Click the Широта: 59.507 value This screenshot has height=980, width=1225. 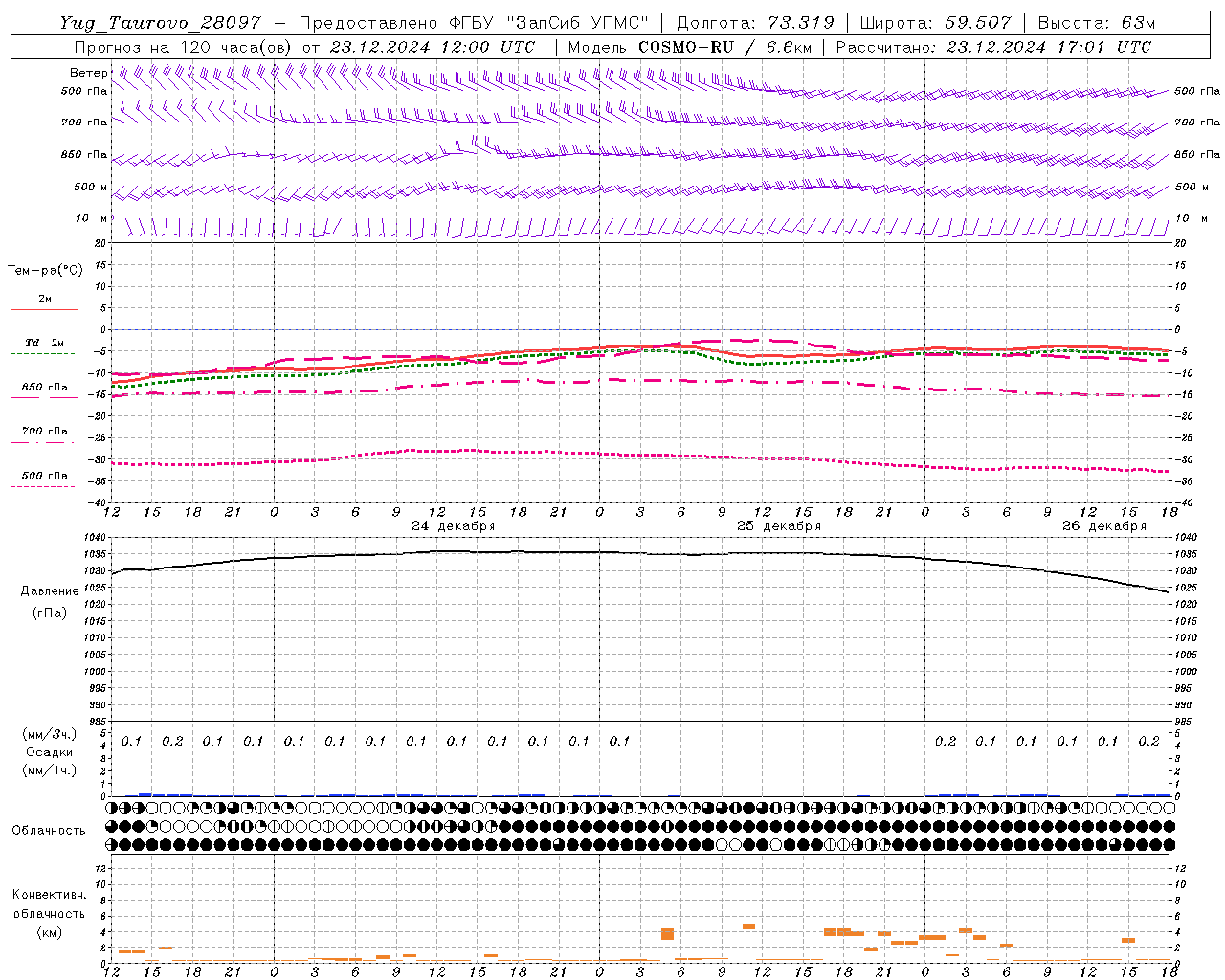coord(935,23)
